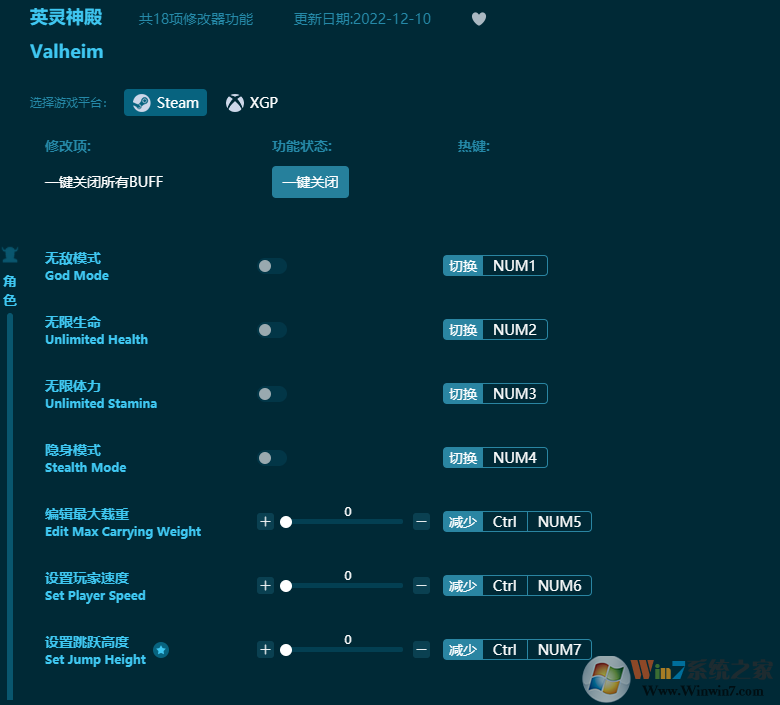Image resolution: width=780 pixels, height=705 pixels.
Task: Click the Unlimited Stamina label
Action: 101,403
